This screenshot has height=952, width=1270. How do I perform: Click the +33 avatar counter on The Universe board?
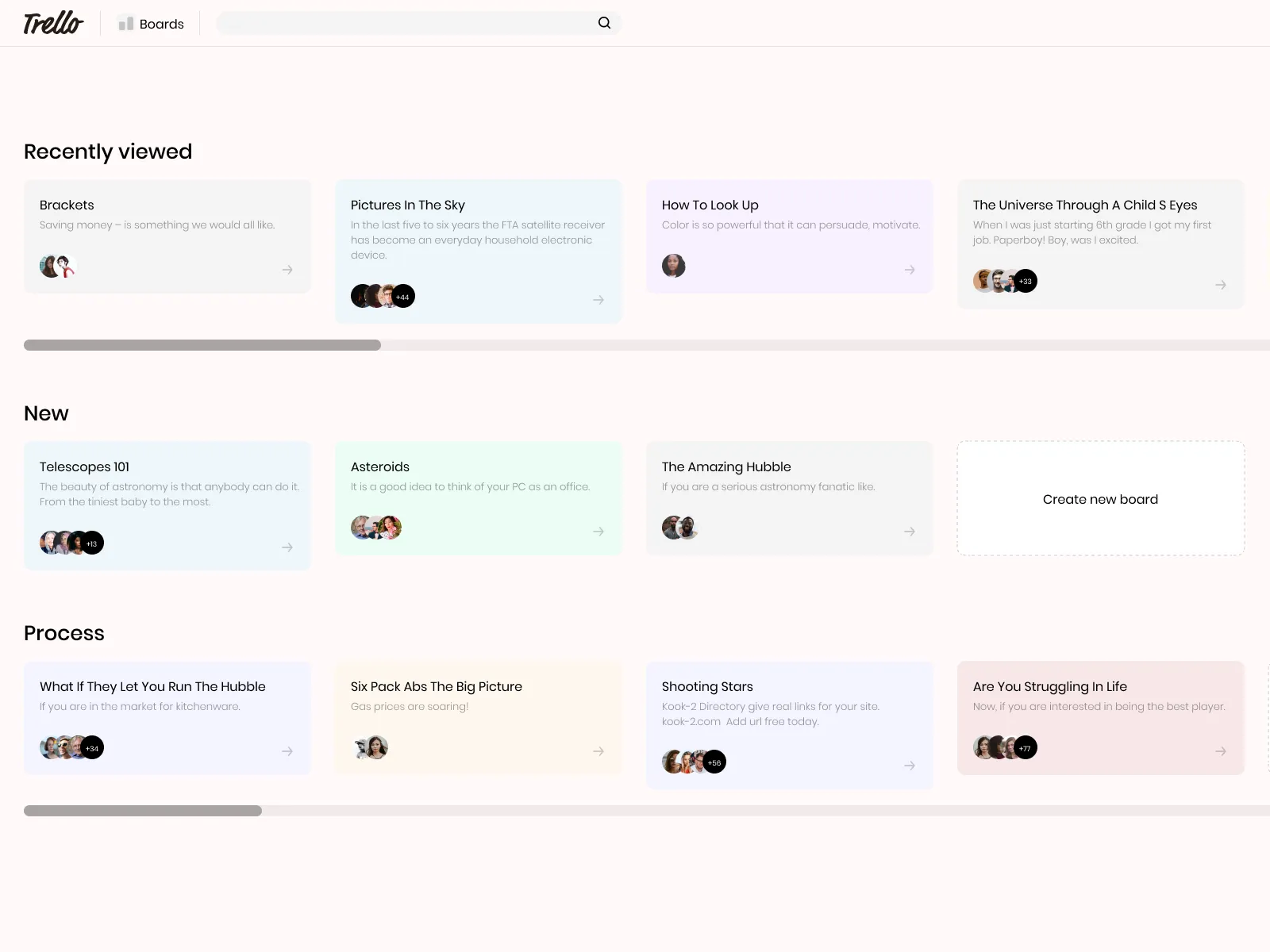[1025, 281]
